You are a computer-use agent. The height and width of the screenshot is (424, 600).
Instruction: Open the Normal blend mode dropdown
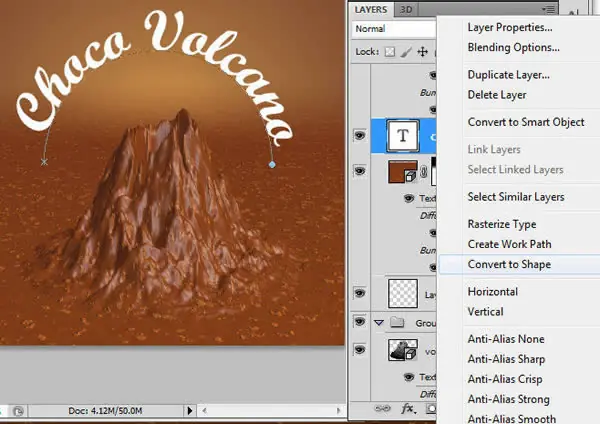(x=394, y=29)
